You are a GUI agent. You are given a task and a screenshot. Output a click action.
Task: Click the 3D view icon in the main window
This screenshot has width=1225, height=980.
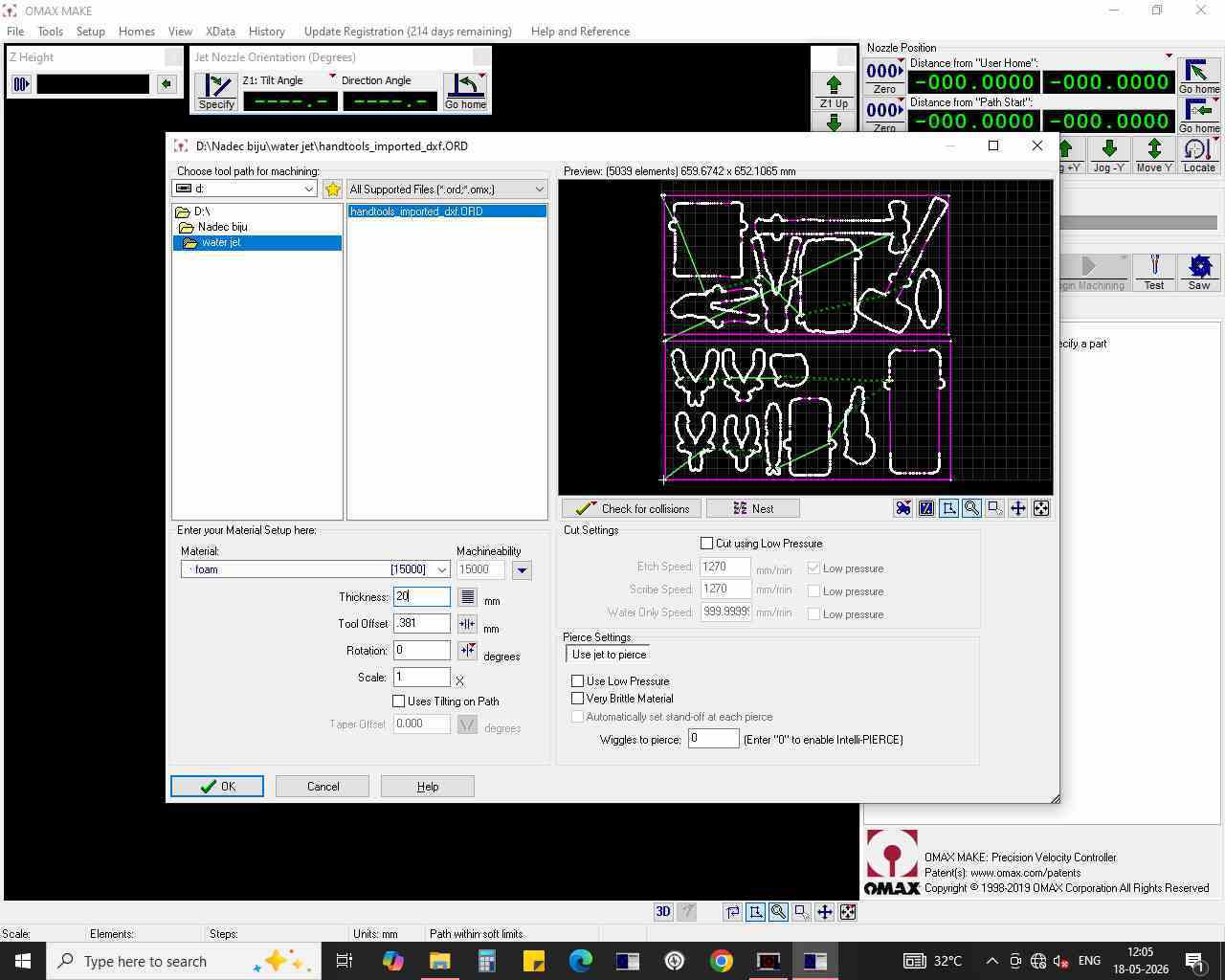coord(663,912)
